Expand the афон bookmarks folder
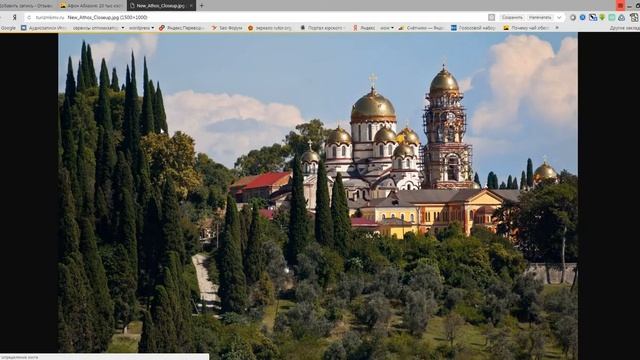 tap(387, 28)
